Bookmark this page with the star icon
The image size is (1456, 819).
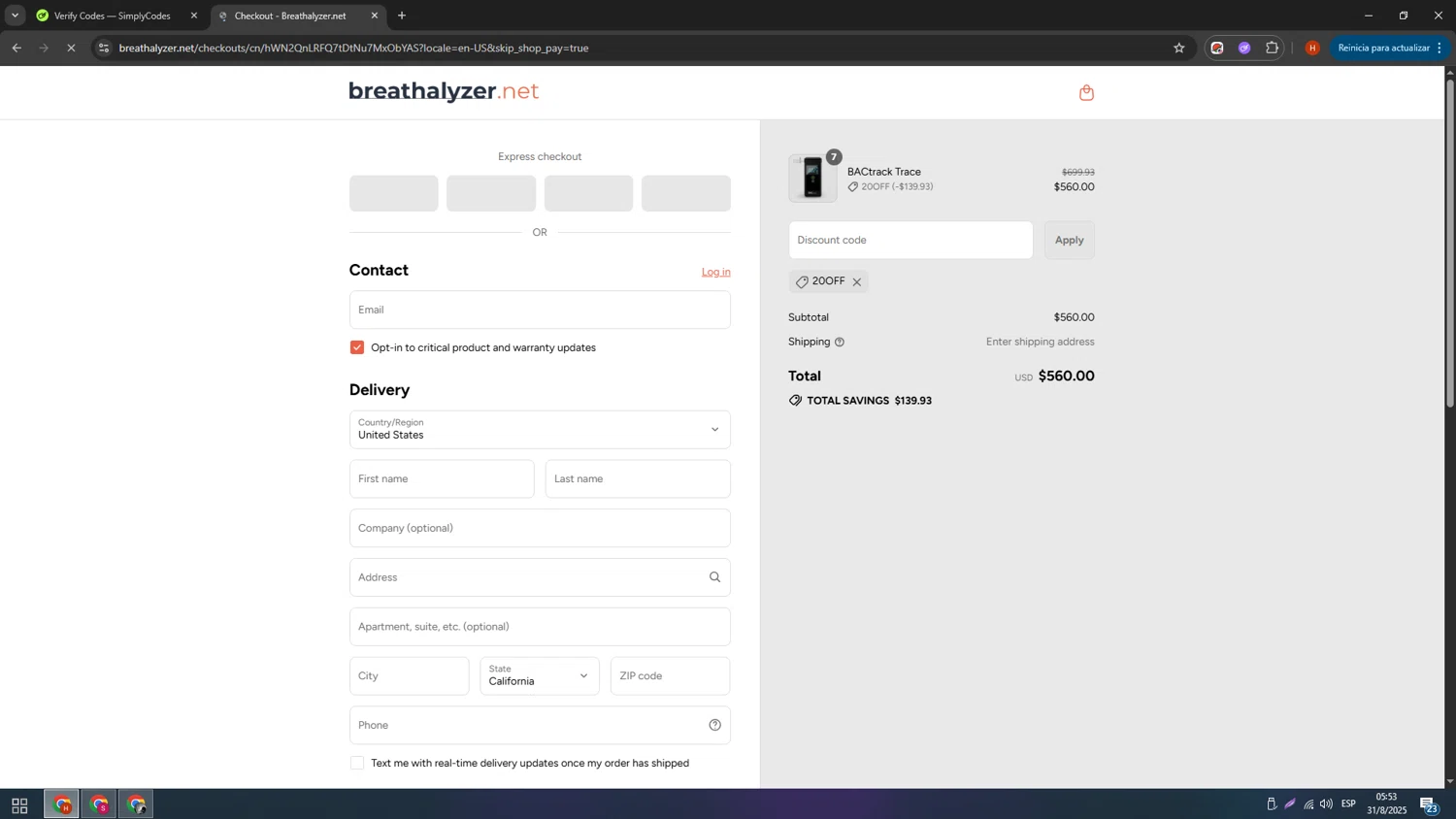1178,48
